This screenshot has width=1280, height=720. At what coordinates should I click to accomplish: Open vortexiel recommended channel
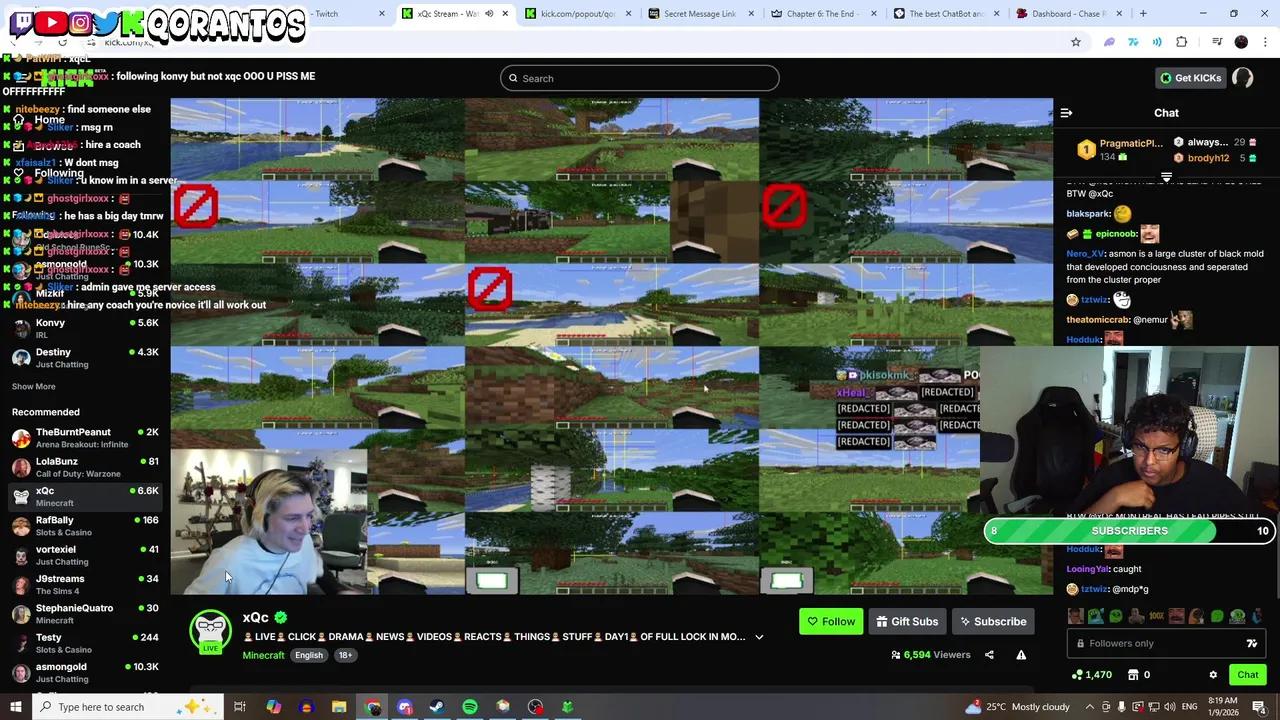tap(84, 555)
